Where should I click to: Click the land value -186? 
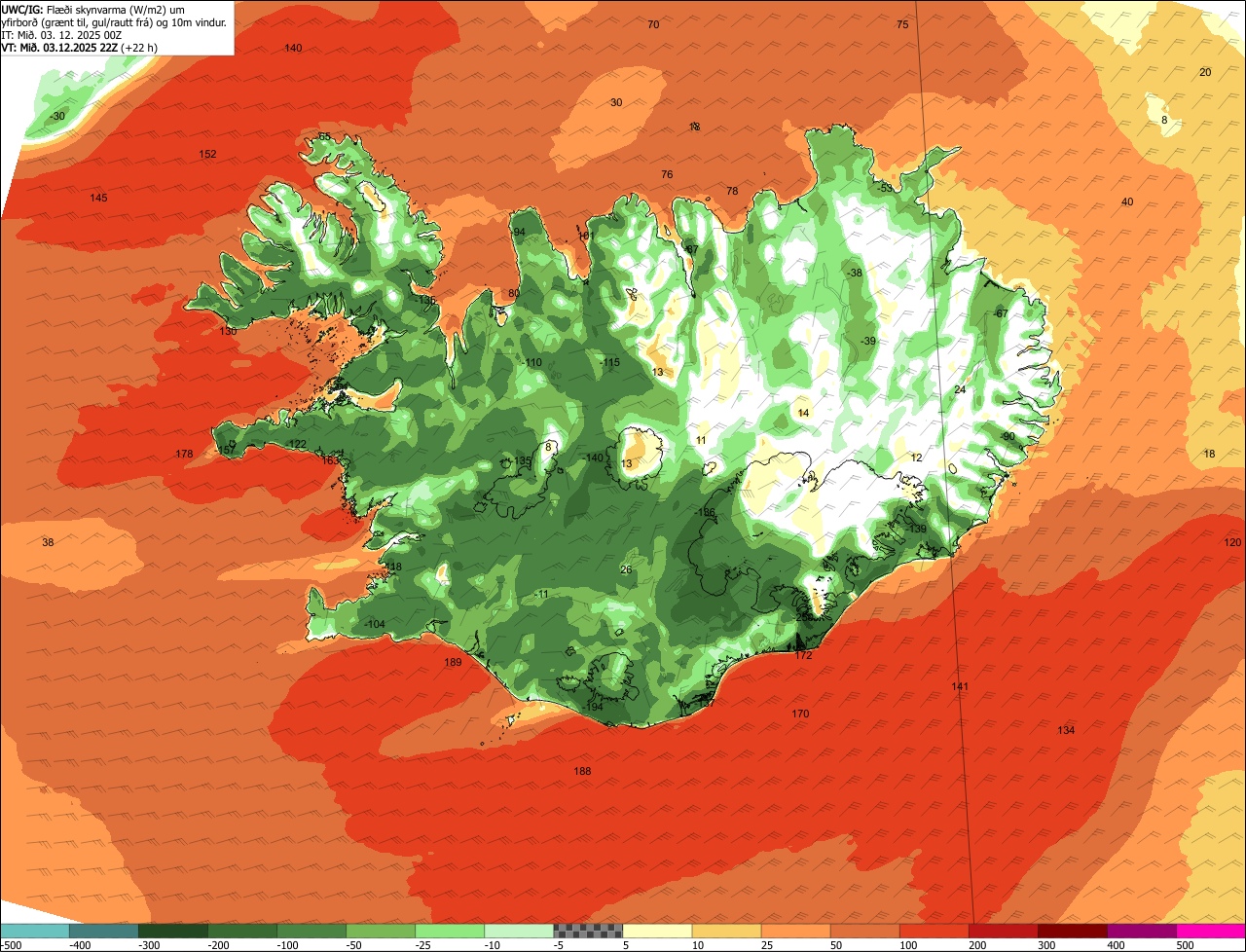click(705, 512)
